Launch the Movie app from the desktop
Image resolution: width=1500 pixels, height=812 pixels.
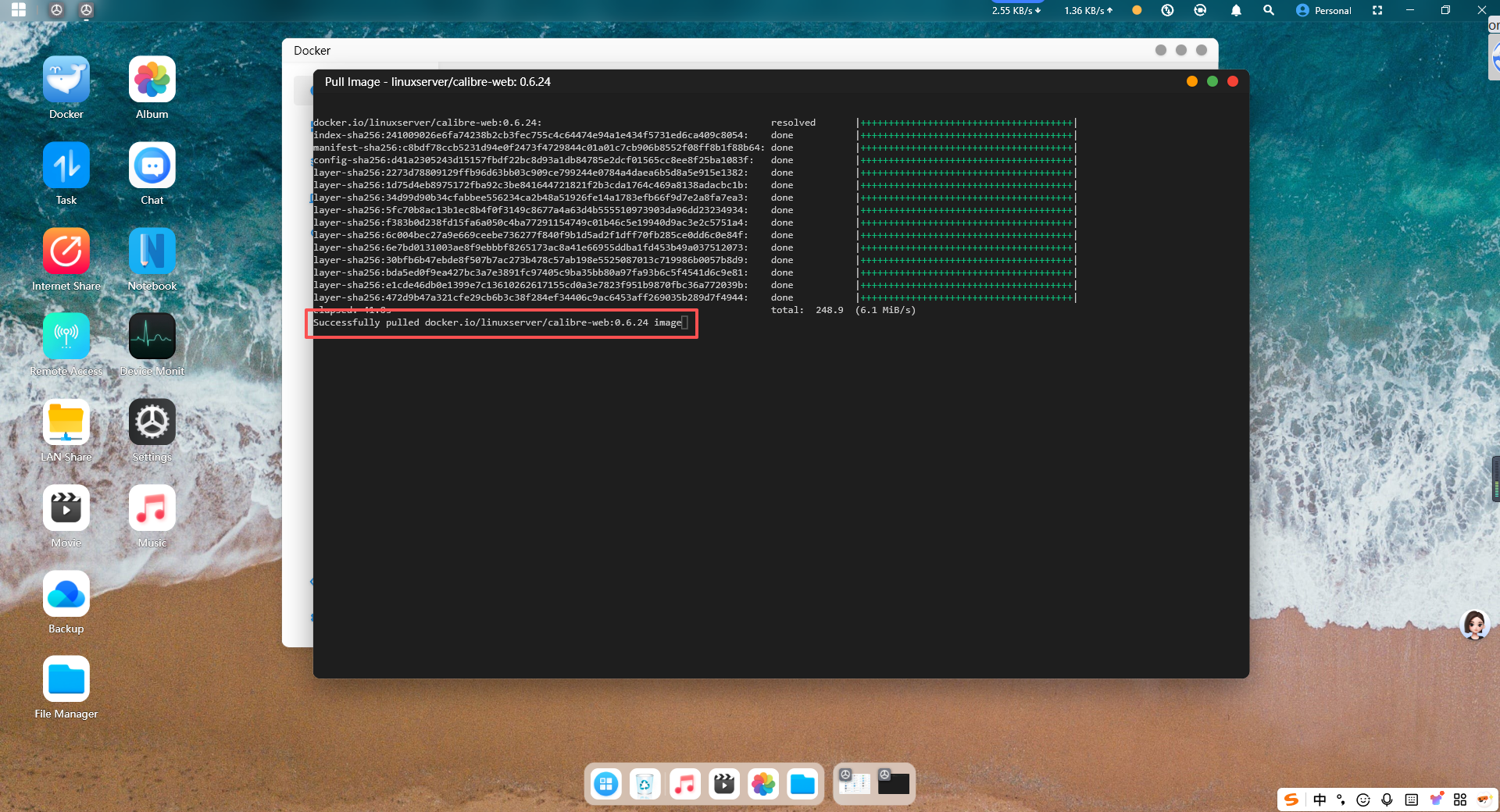66,508
